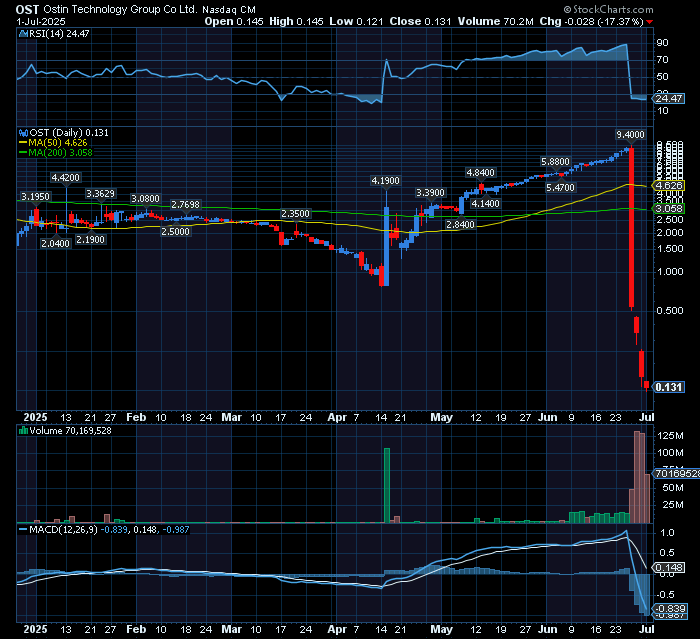
Task: Click the Volume 70.2M header value
Action: click(x=496, y=21)
